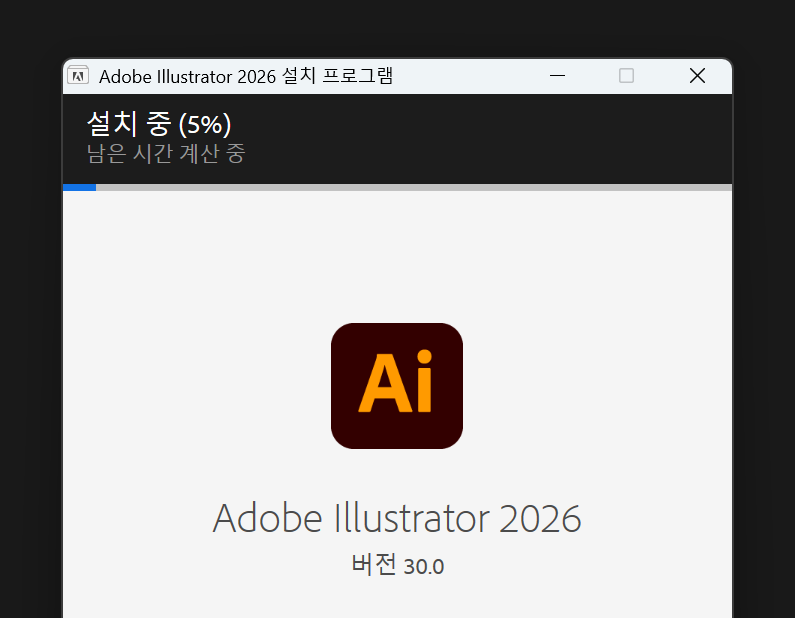Click the "남은 시간 계산 중" text
795x618 pixels.
tap(166, 154)
